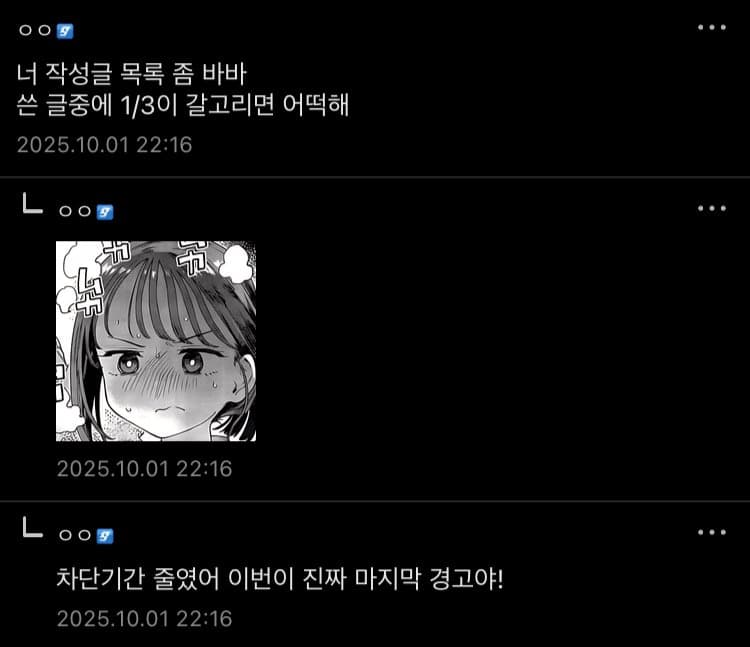Click the timestamp below the manga image
750x647 pixels.
pos(144,469)
